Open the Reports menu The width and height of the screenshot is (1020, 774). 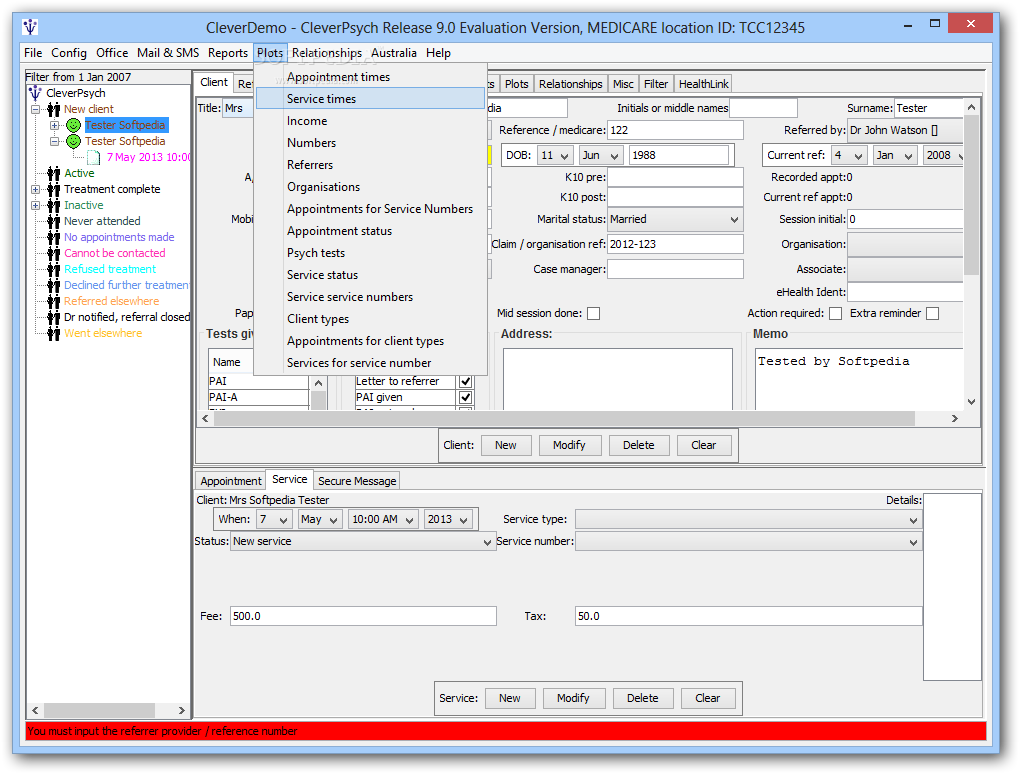pos(228,53)
